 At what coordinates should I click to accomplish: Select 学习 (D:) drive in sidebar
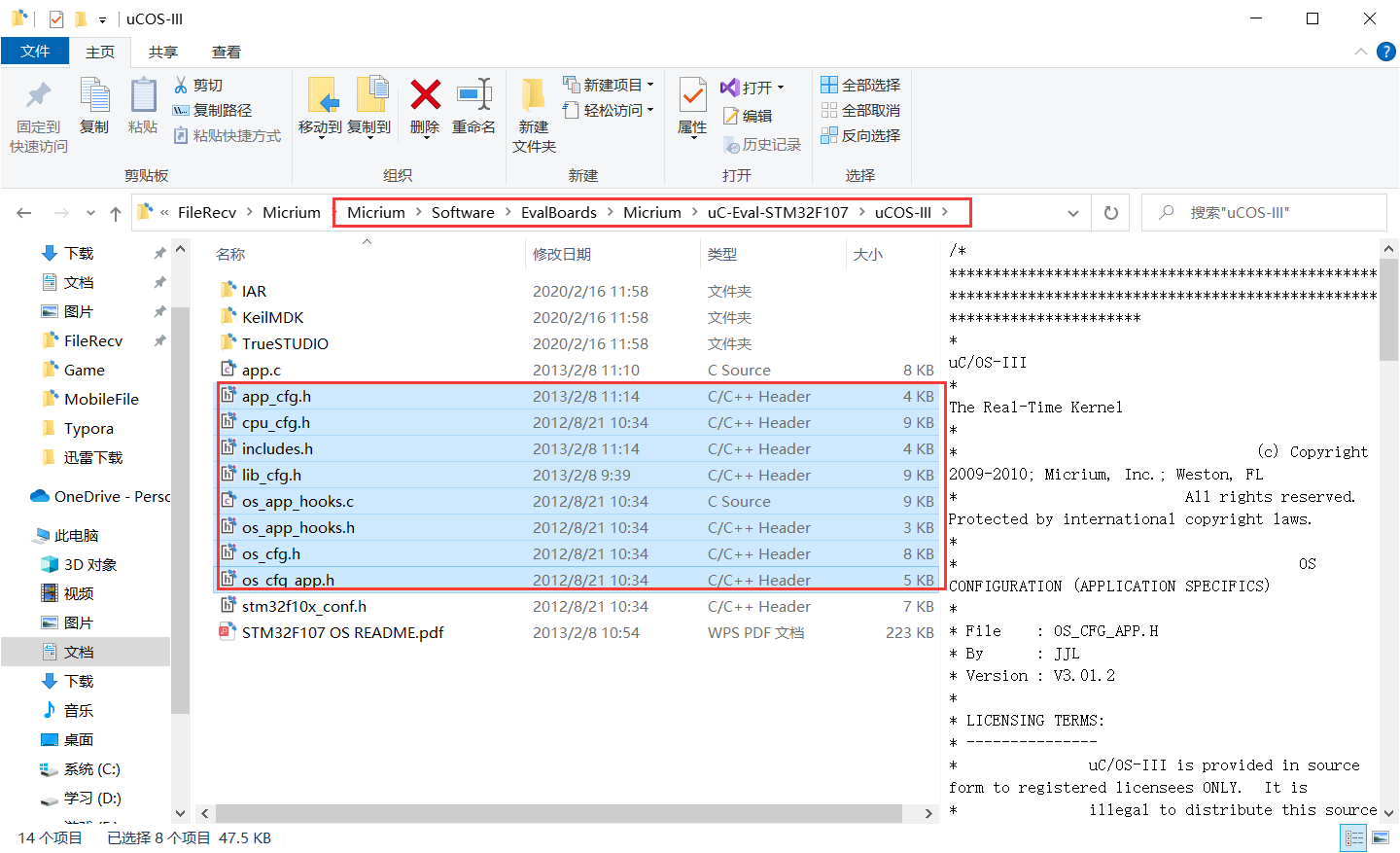point(82,798)
